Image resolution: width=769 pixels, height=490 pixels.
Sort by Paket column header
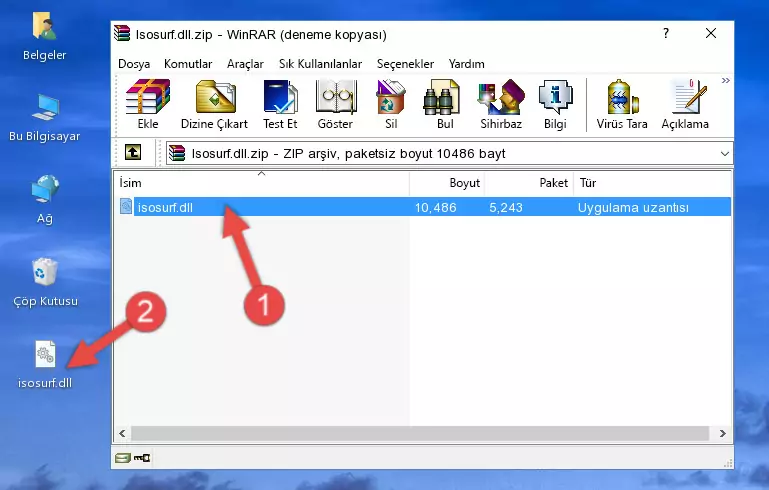(529, 182)
